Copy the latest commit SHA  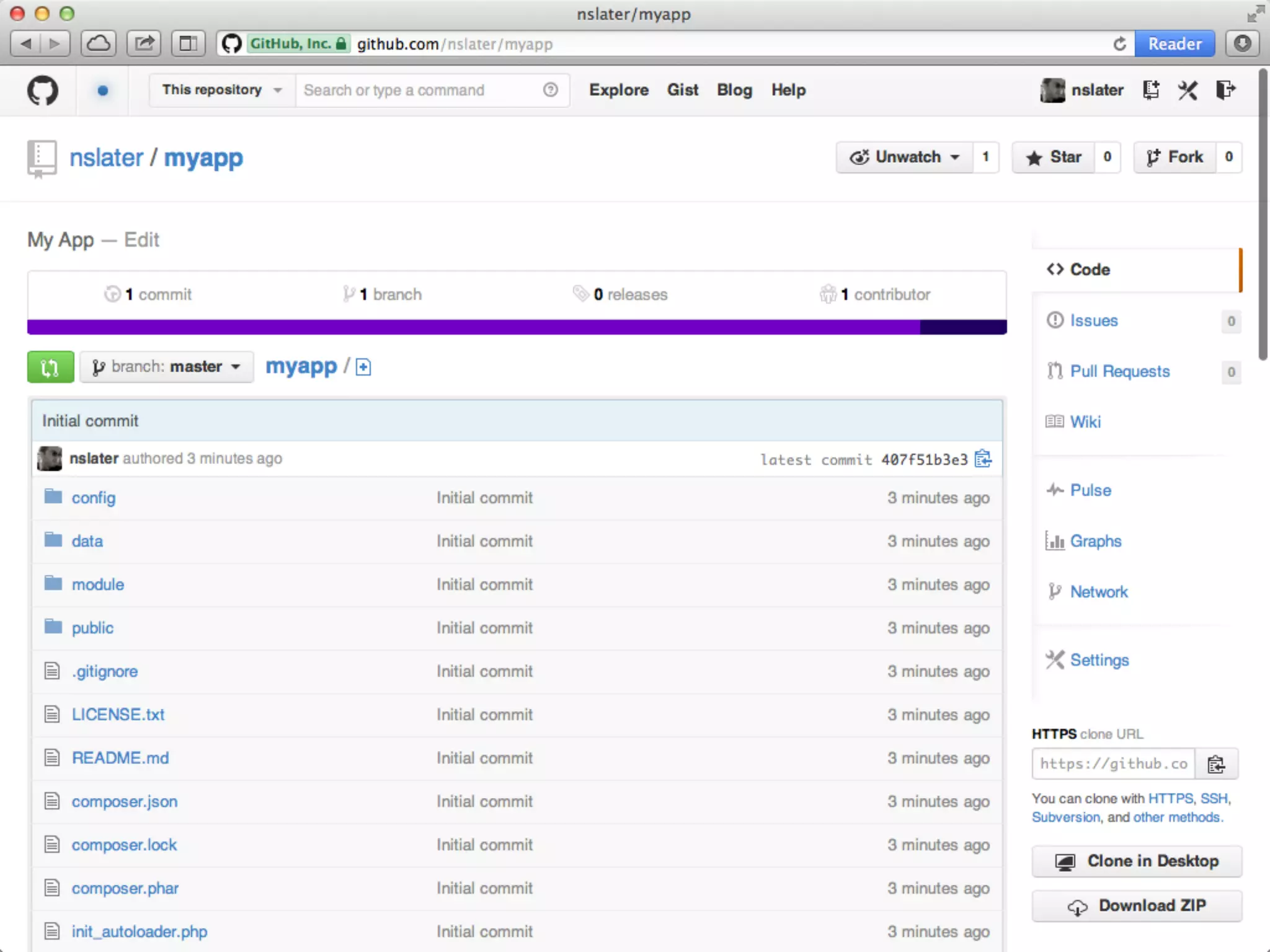(983, 459)
